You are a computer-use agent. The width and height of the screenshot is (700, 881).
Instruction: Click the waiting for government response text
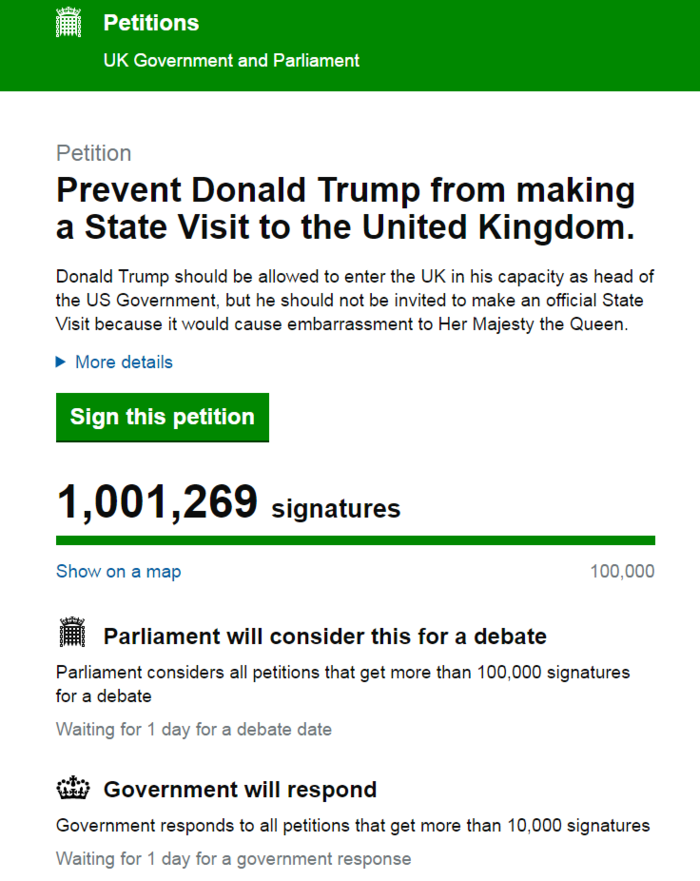pos(233,858)
